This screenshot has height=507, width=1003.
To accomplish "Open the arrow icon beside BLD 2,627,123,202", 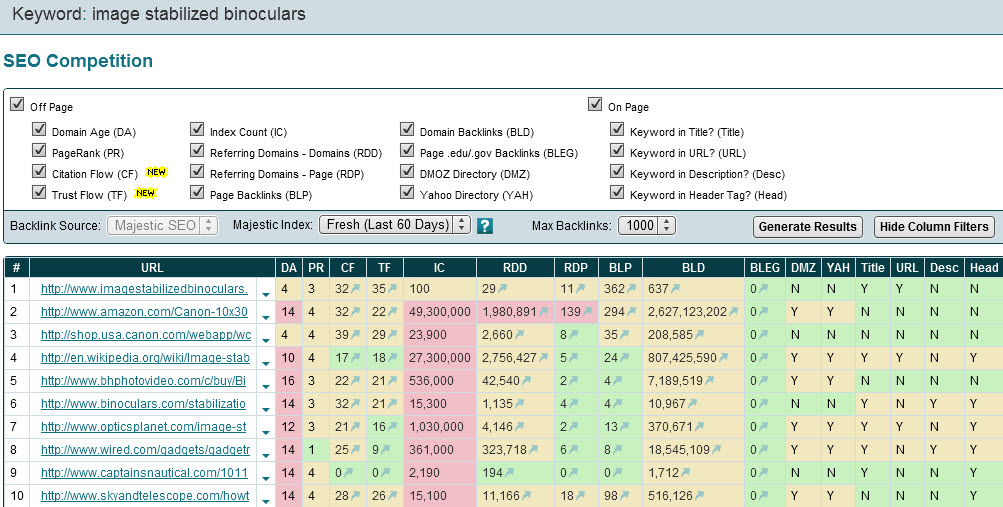I will pyautogui.click(x=734, y=312).
